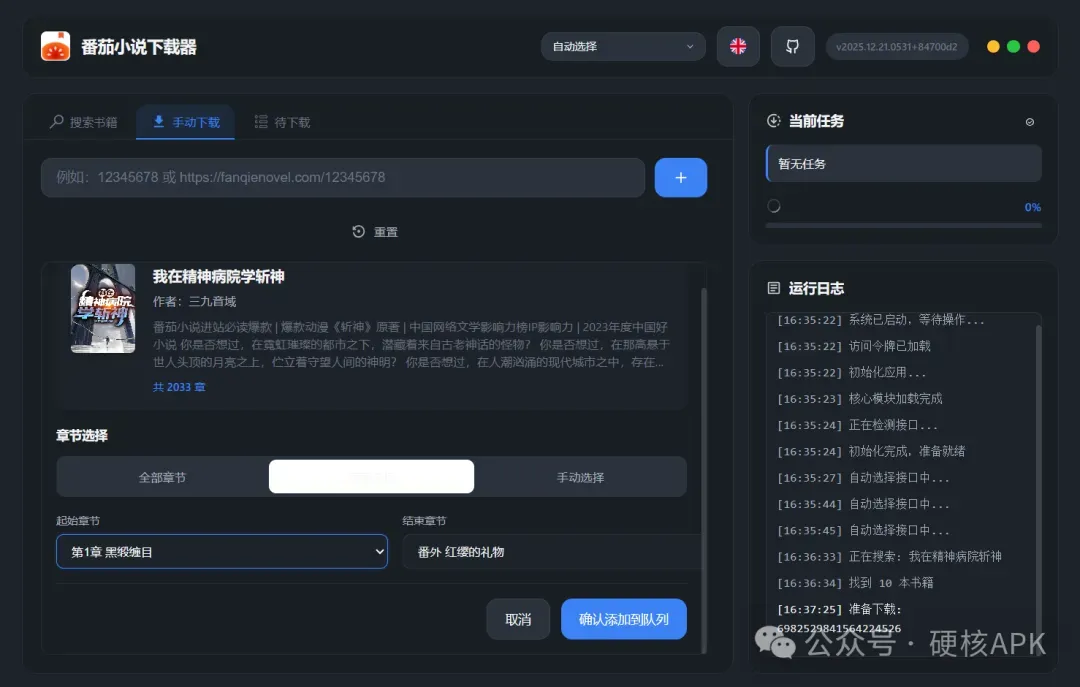Click the 番茄小说下载器 app title
The image size is (1080, 687).
click(138, 47)
